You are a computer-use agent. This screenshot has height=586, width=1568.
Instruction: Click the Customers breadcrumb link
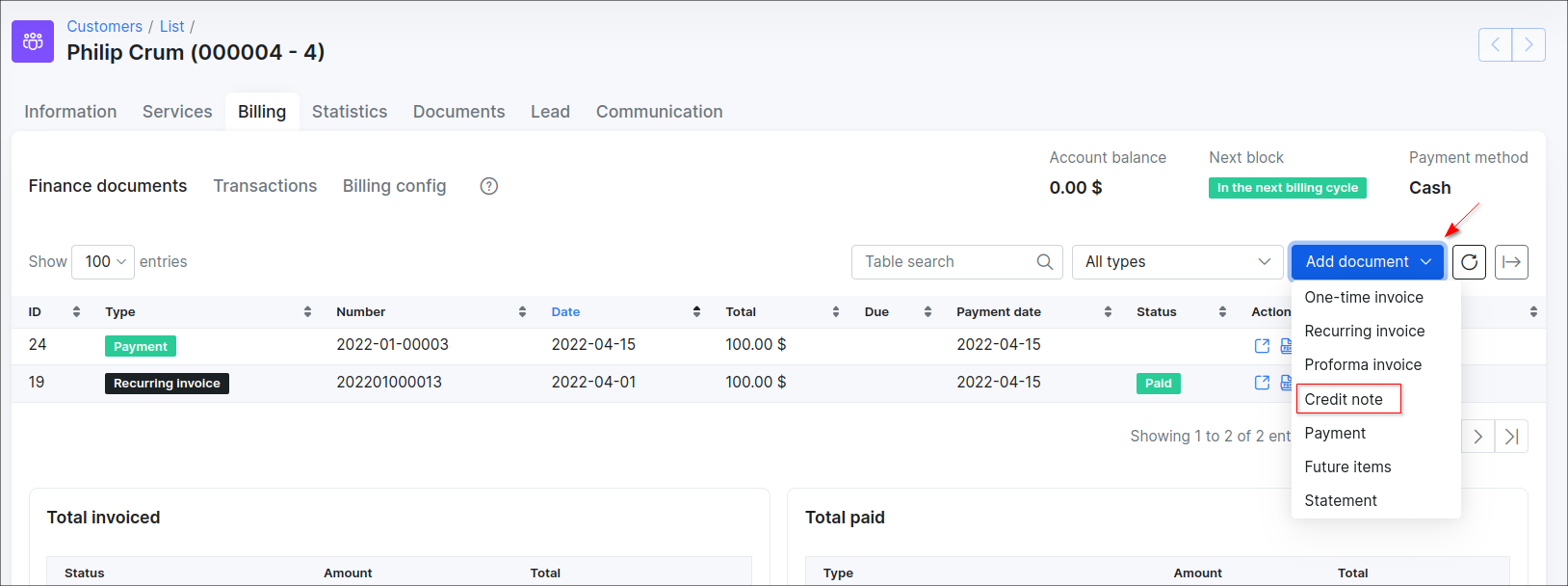104,26
